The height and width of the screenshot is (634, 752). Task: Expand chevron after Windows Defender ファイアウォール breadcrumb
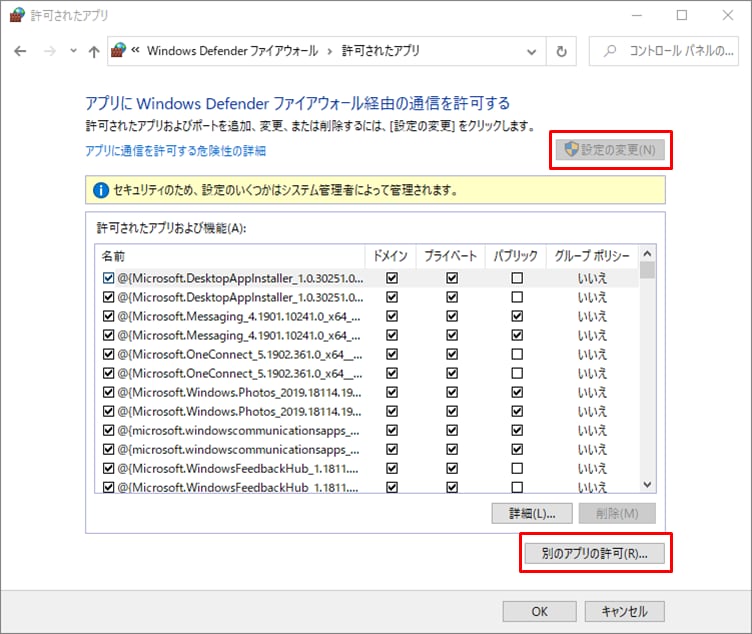click(x=329, y=51)
